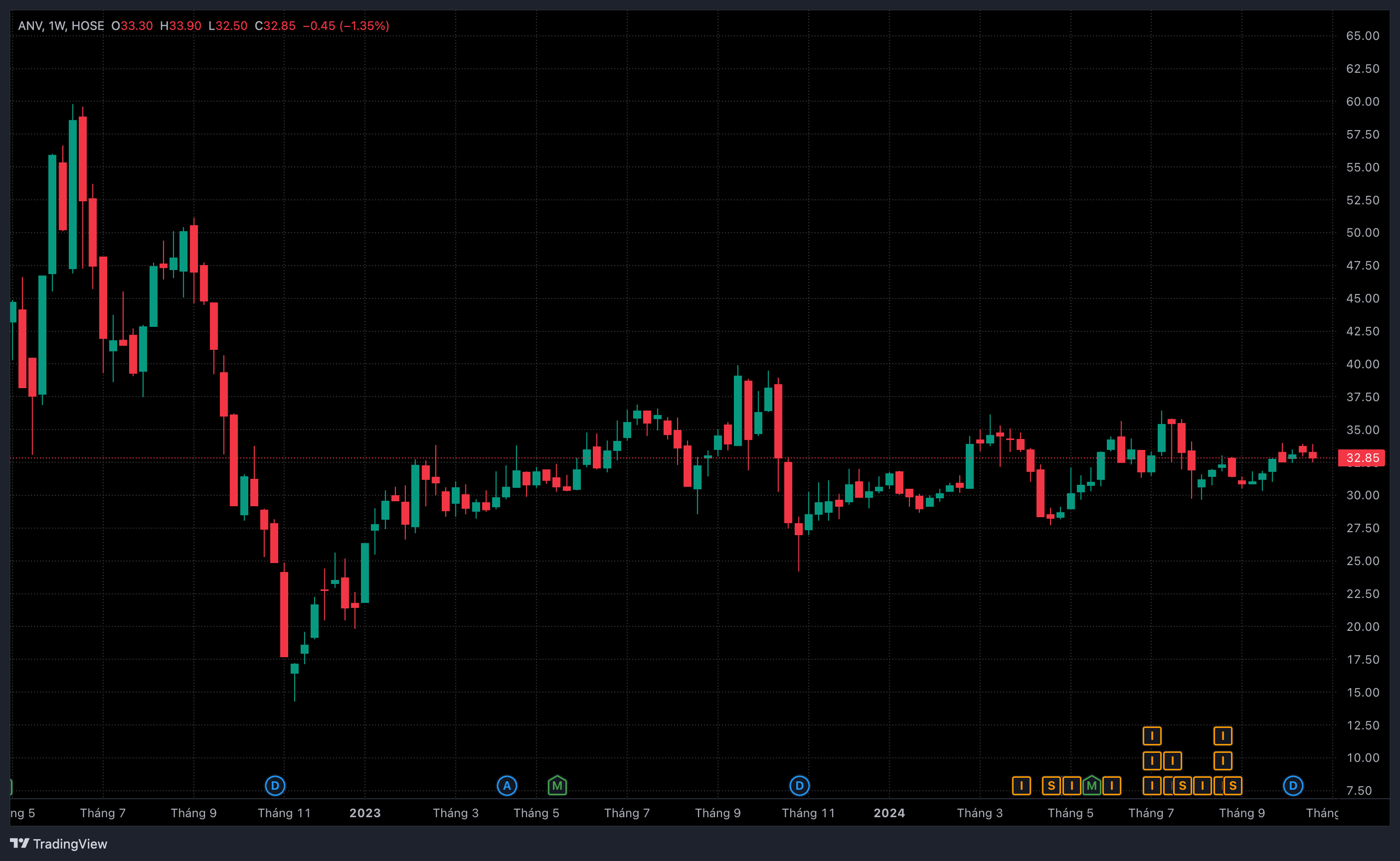Click the orange I marker right after green M
This screenshot has width=1400, height=861.
1112,786
